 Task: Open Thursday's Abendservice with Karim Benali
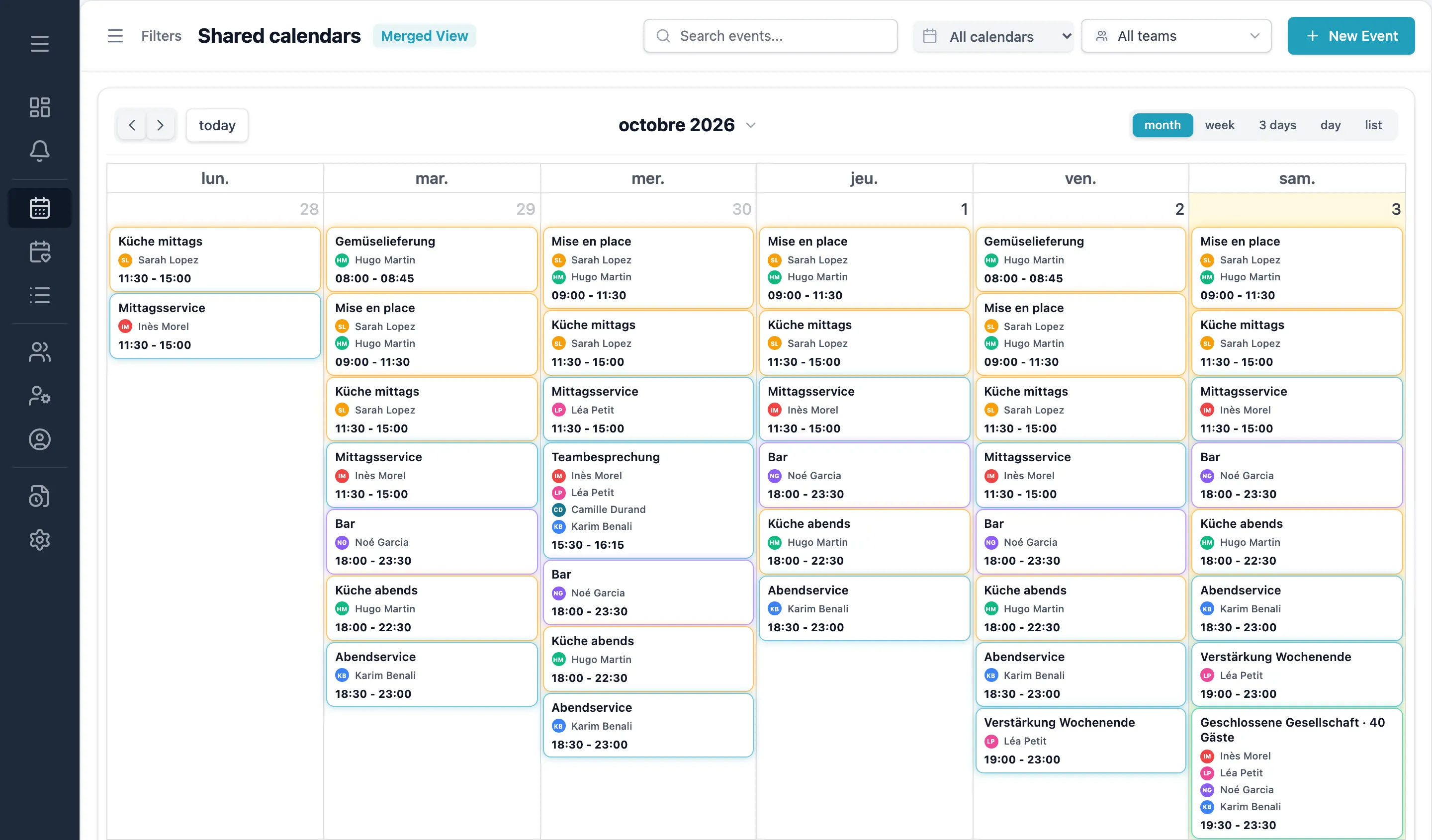[864, 608]
